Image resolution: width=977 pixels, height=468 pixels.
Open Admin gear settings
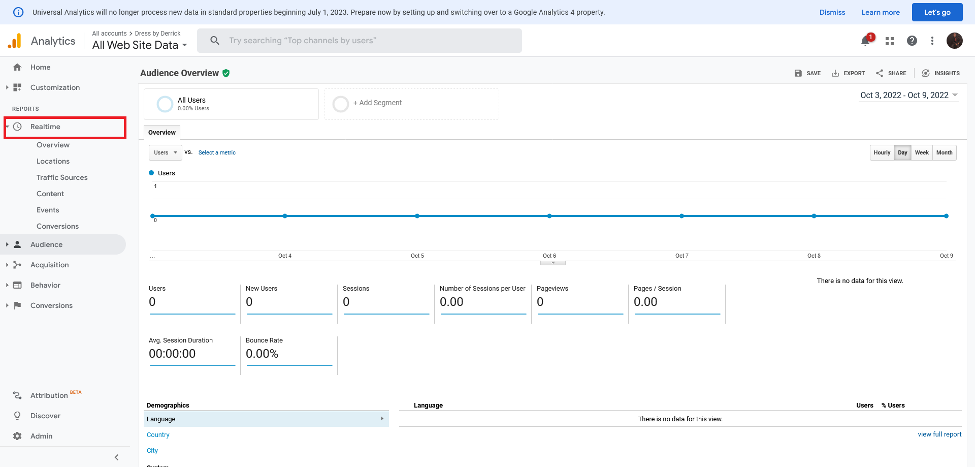click(x=40, y=436)
